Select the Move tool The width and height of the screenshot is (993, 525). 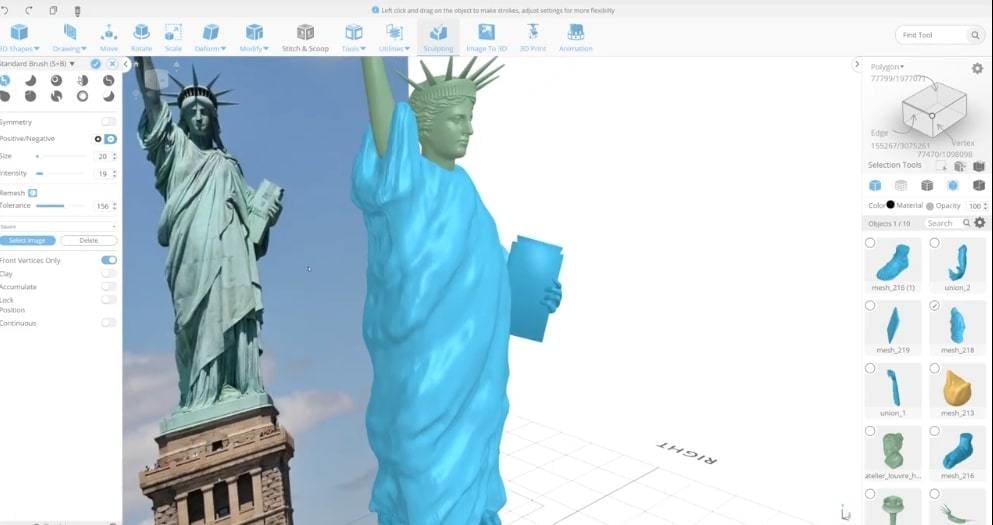108,38
